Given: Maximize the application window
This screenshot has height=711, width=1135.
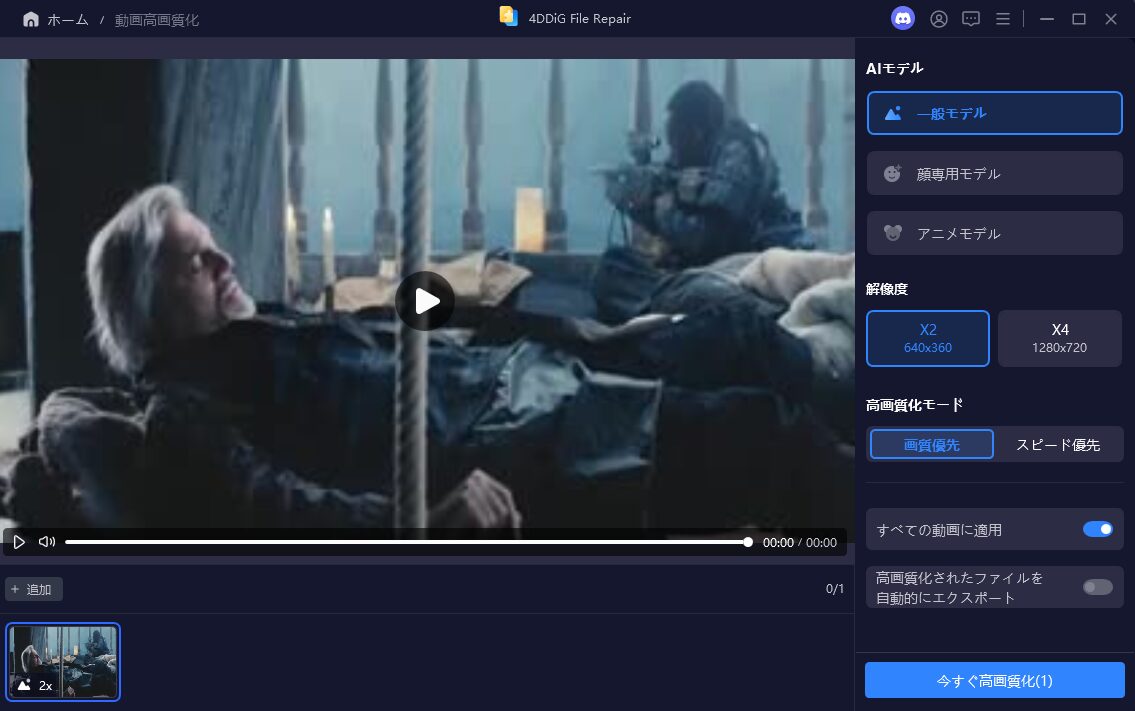Looking at the screenshot, I should [x=1079, y=20].
